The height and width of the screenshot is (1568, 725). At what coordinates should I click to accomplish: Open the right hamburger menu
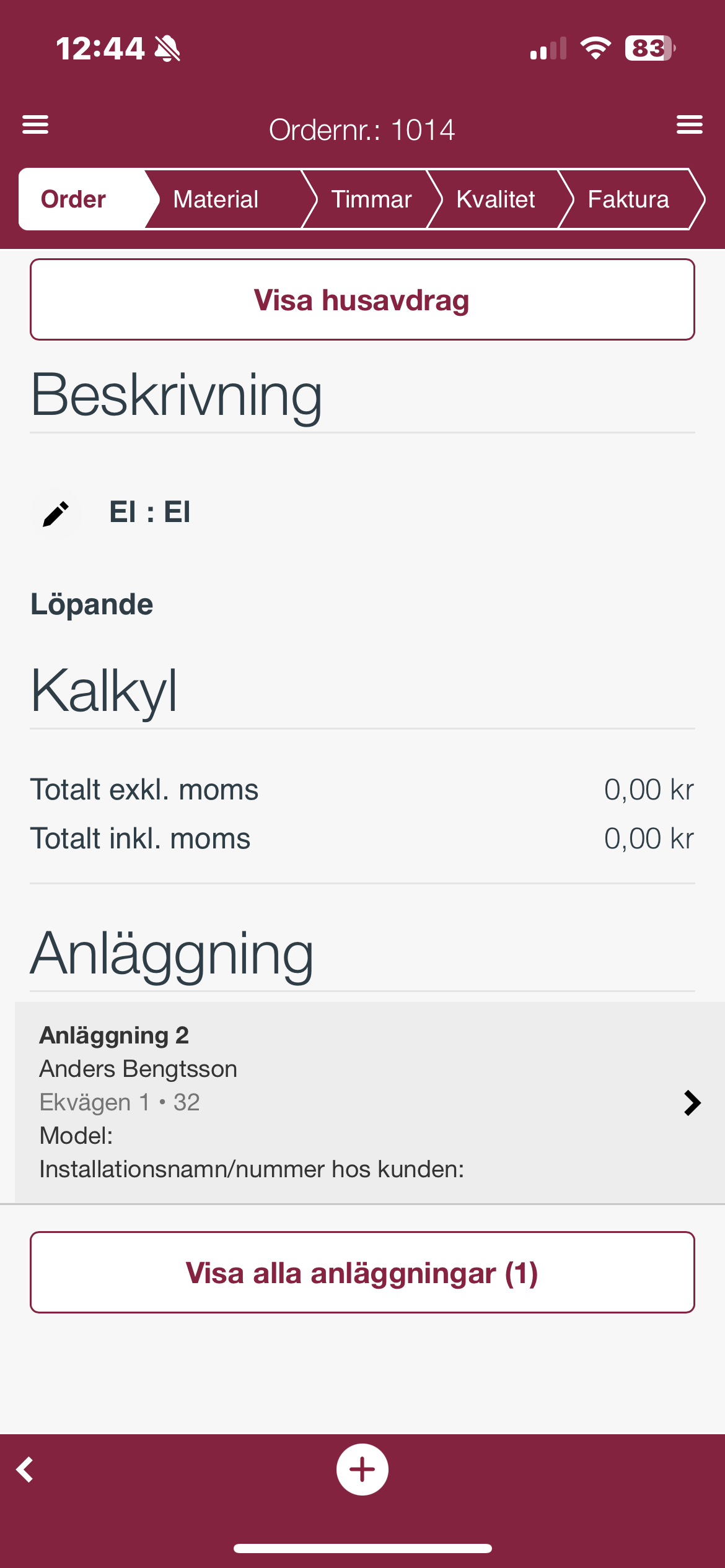(x=689, y=124)
